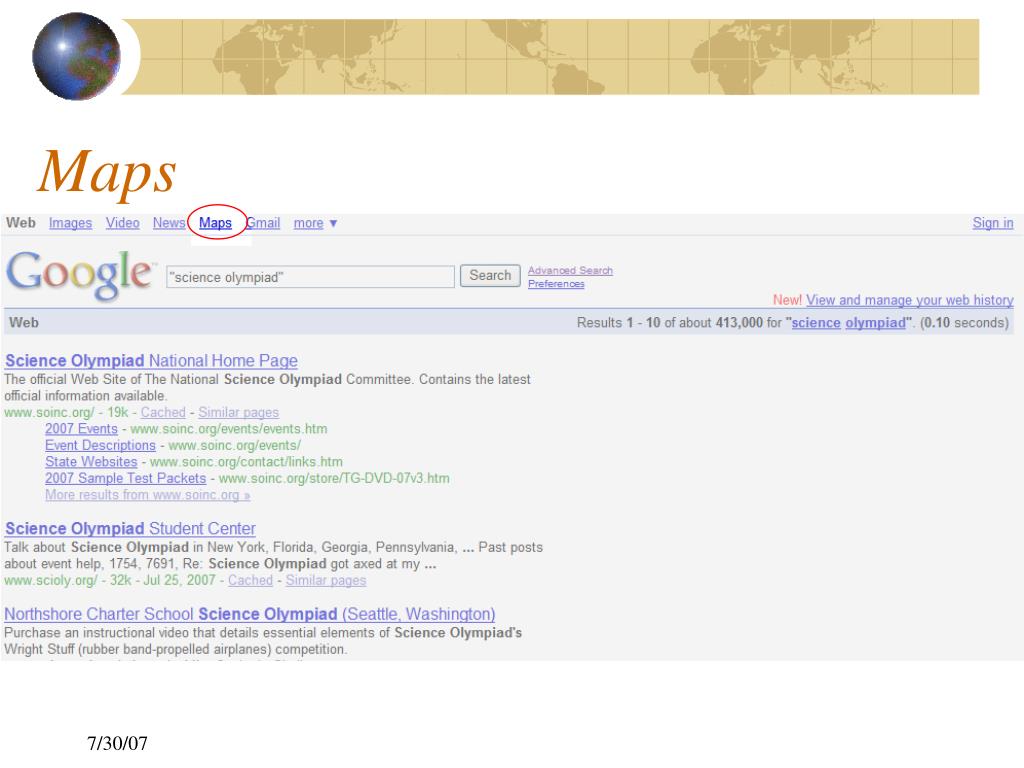Click the 'www.soinc.org/contact/links.htm' URL text
This screenshot has width=1024, height=768.
pos(246,462)
